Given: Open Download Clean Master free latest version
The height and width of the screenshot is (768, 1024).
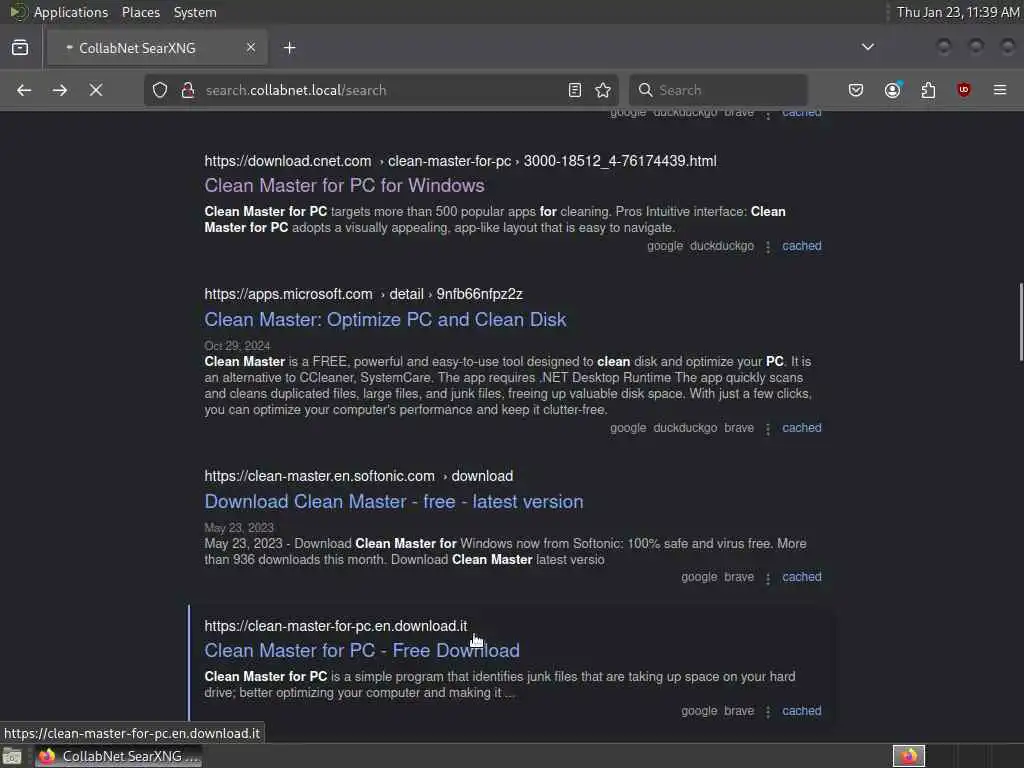Looking at the screenshot, I should click(x=394, y=502).
